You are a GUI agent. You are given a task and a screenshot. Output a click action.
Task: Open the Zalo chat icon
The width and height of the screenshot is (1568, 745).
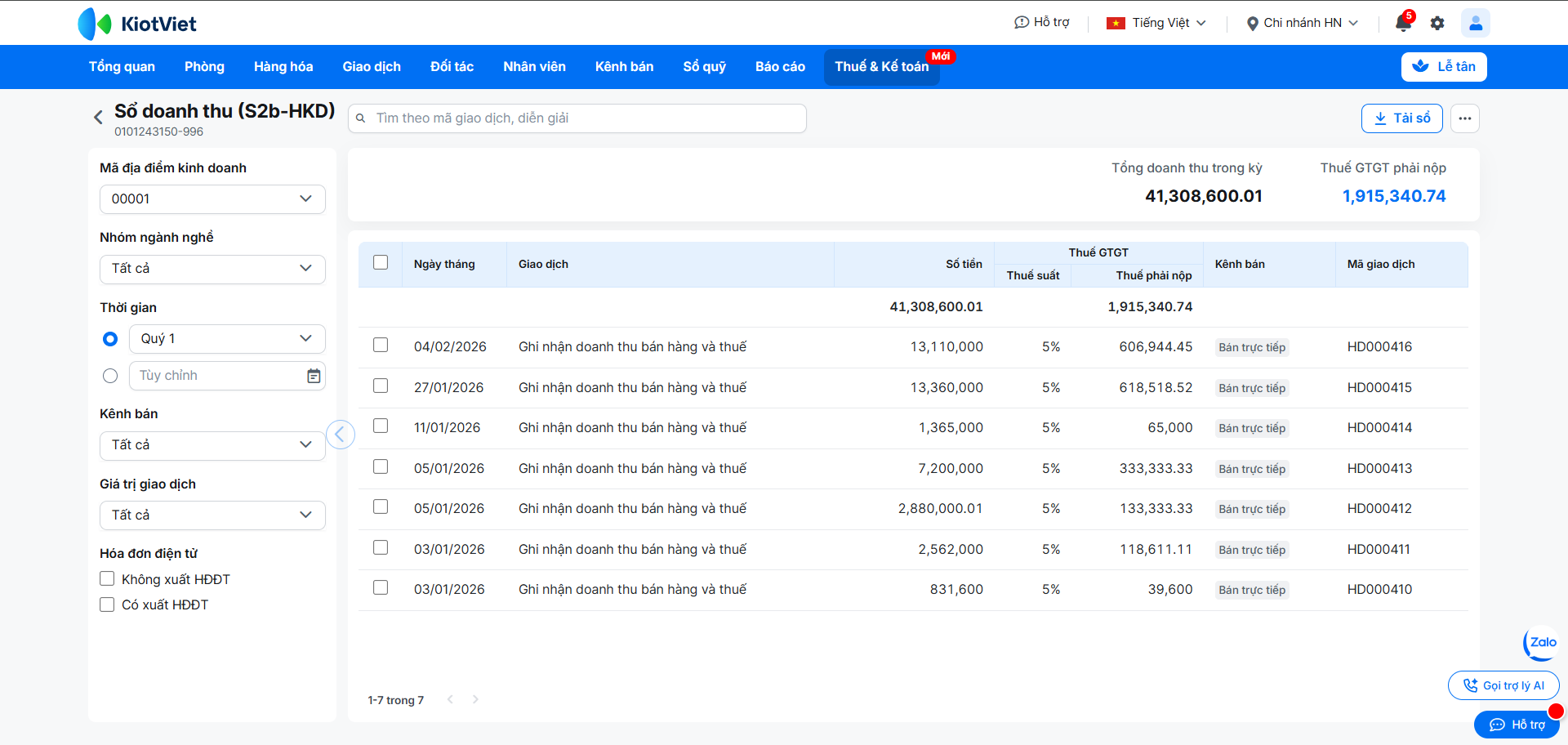point(1541,643)
